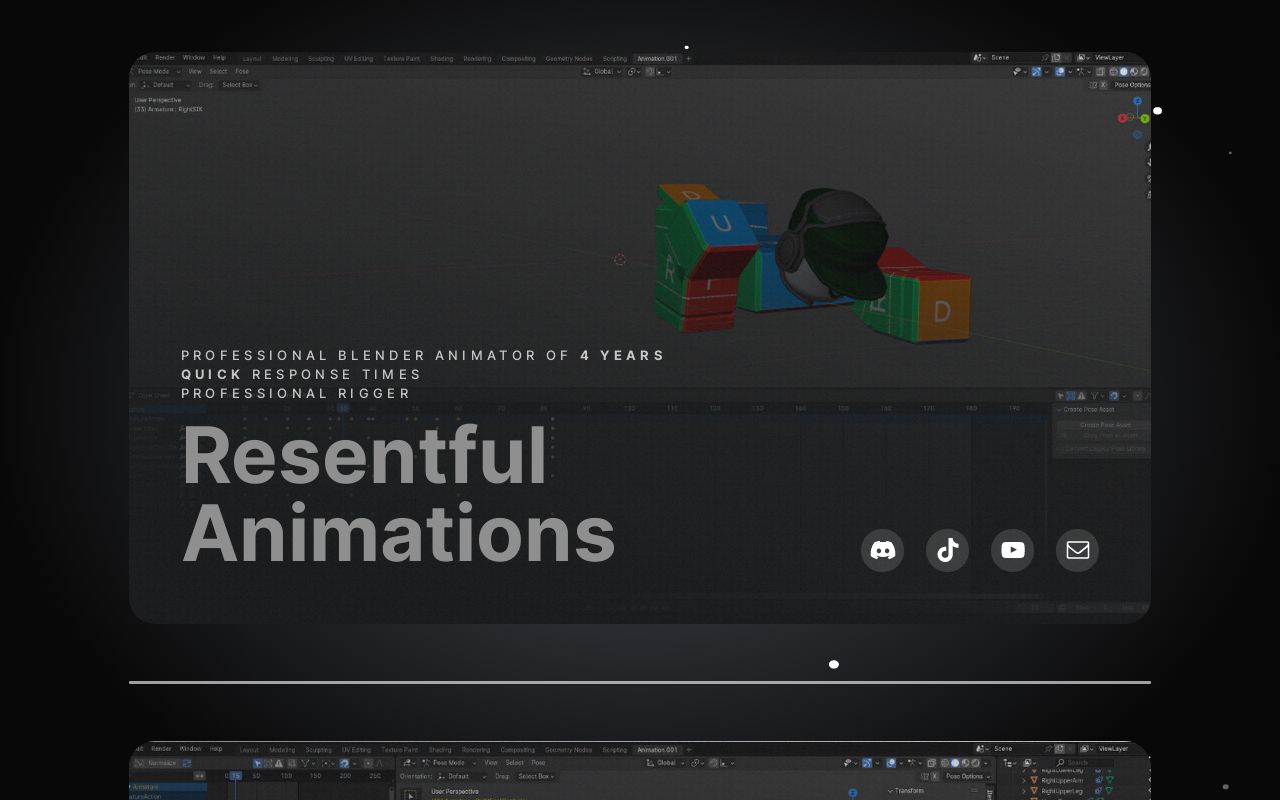Open the Pose Options dropdown in upper screenshot

tap(1131, 85)
